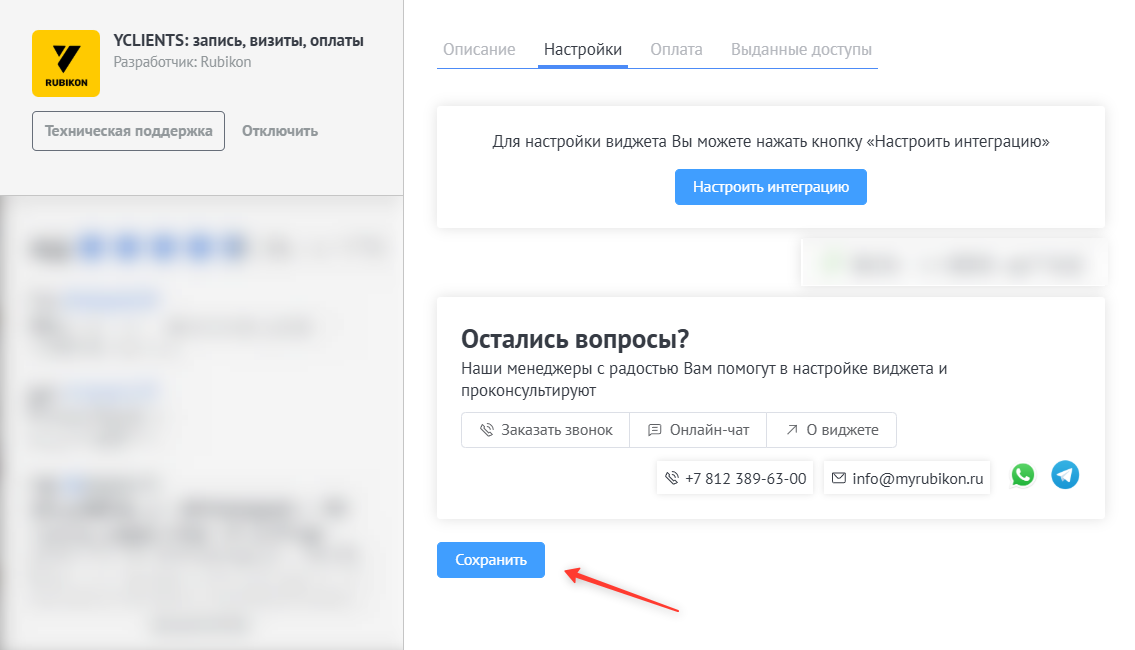Click the Разработчик: Rubikon text
This screenshot has height=650, width=1135.
pyautogui.click(x=182, y=62)
